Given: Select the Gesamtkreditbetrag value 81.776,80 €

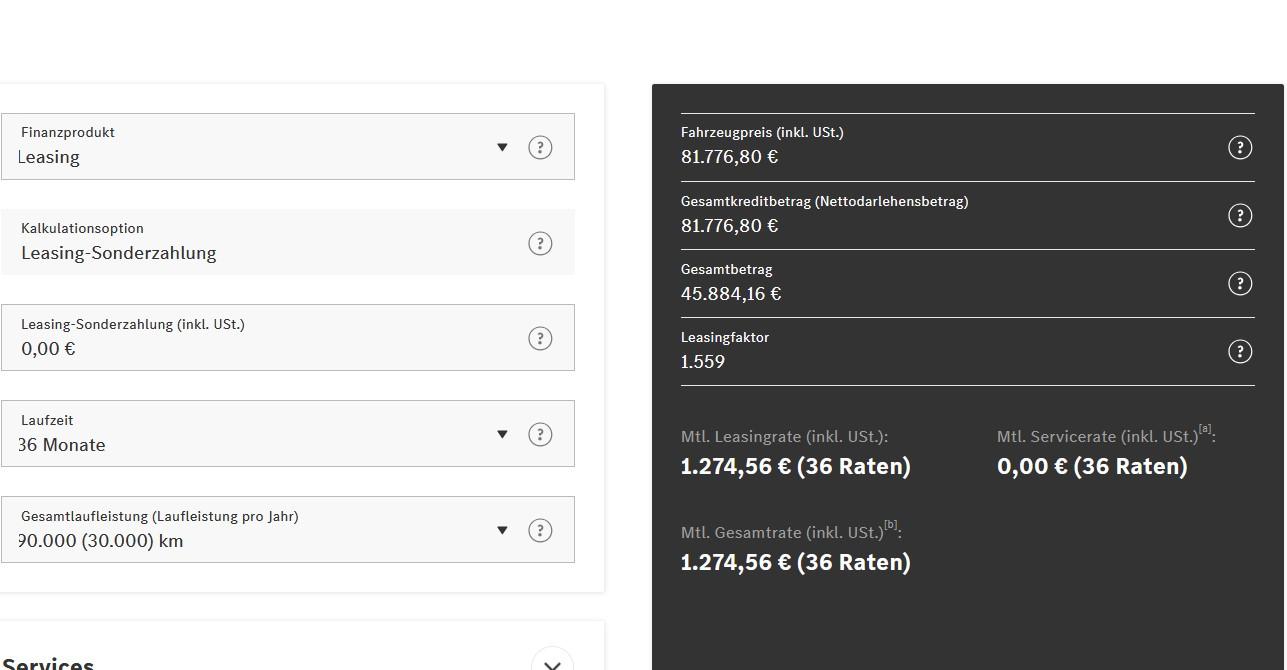Looking at the screenshot, I should point(729,225).
